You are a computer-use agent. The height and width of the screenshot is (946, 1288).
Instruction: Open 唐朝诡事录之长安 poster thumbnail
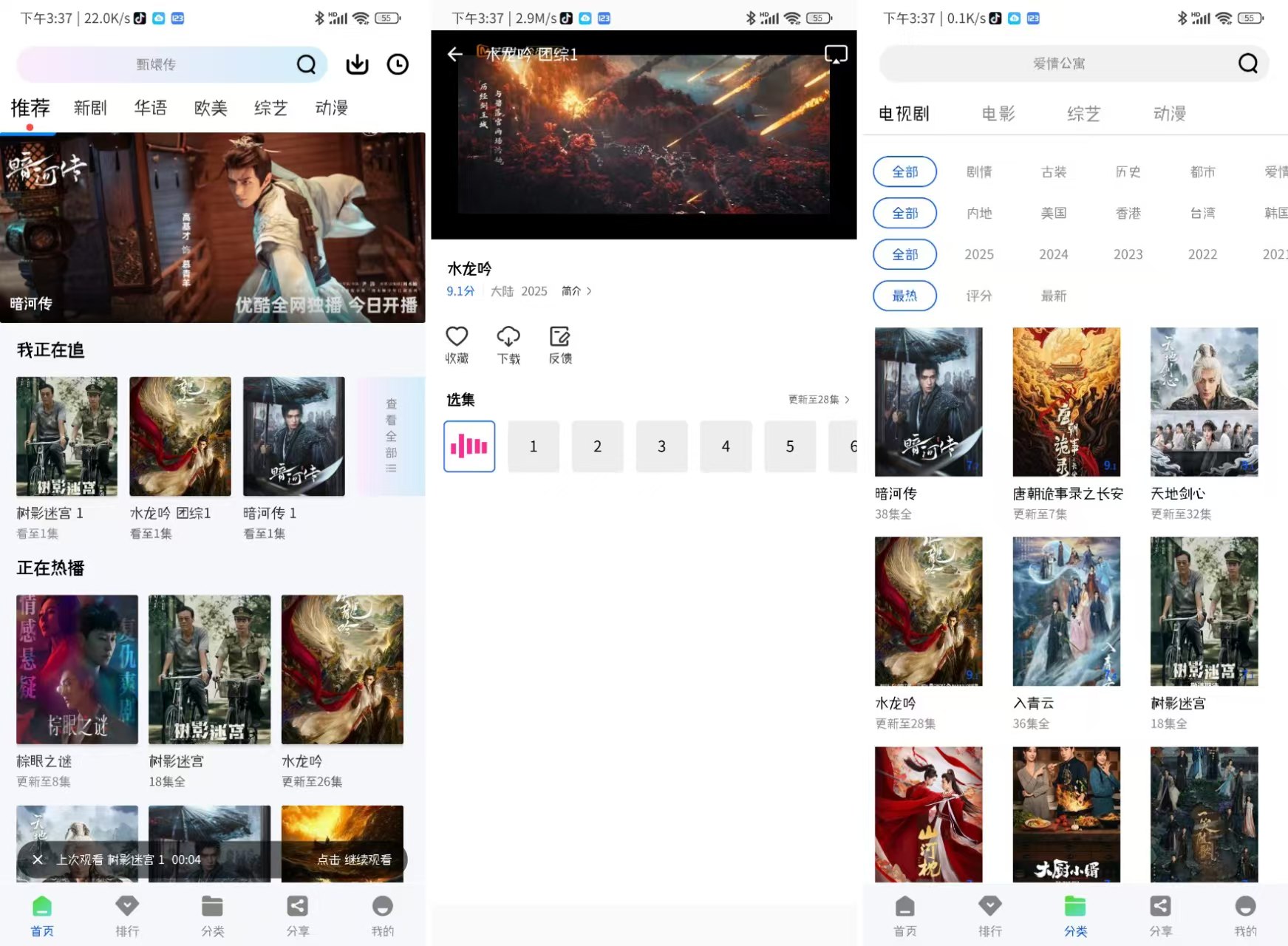coord(1066,402)
